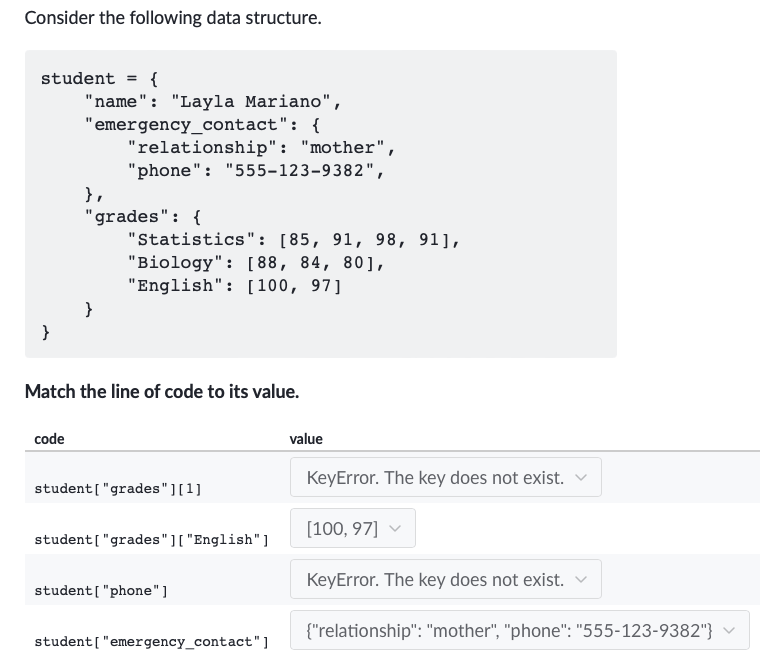Image resolution: width=780 pixels, height=662 pixels.
Task: Click the student["grades"]["English"] code label
Action: point(151,540)
